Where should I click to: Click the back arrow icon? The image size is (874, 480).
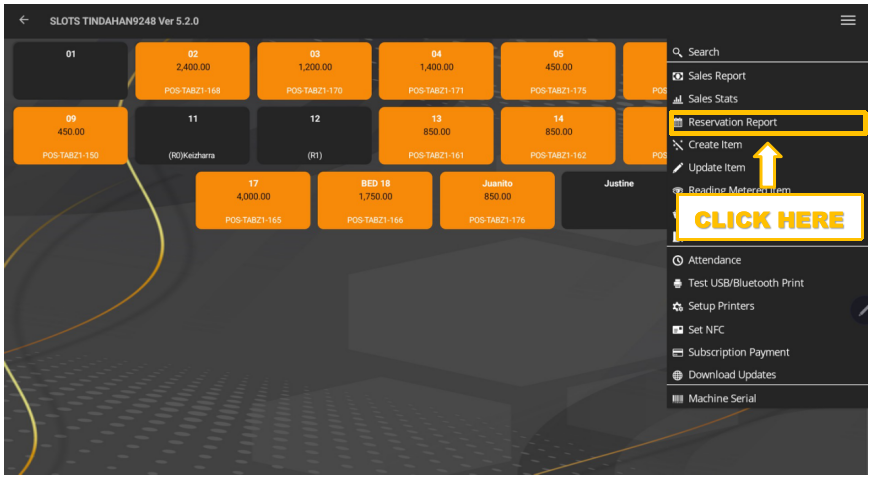click(24, 20)
